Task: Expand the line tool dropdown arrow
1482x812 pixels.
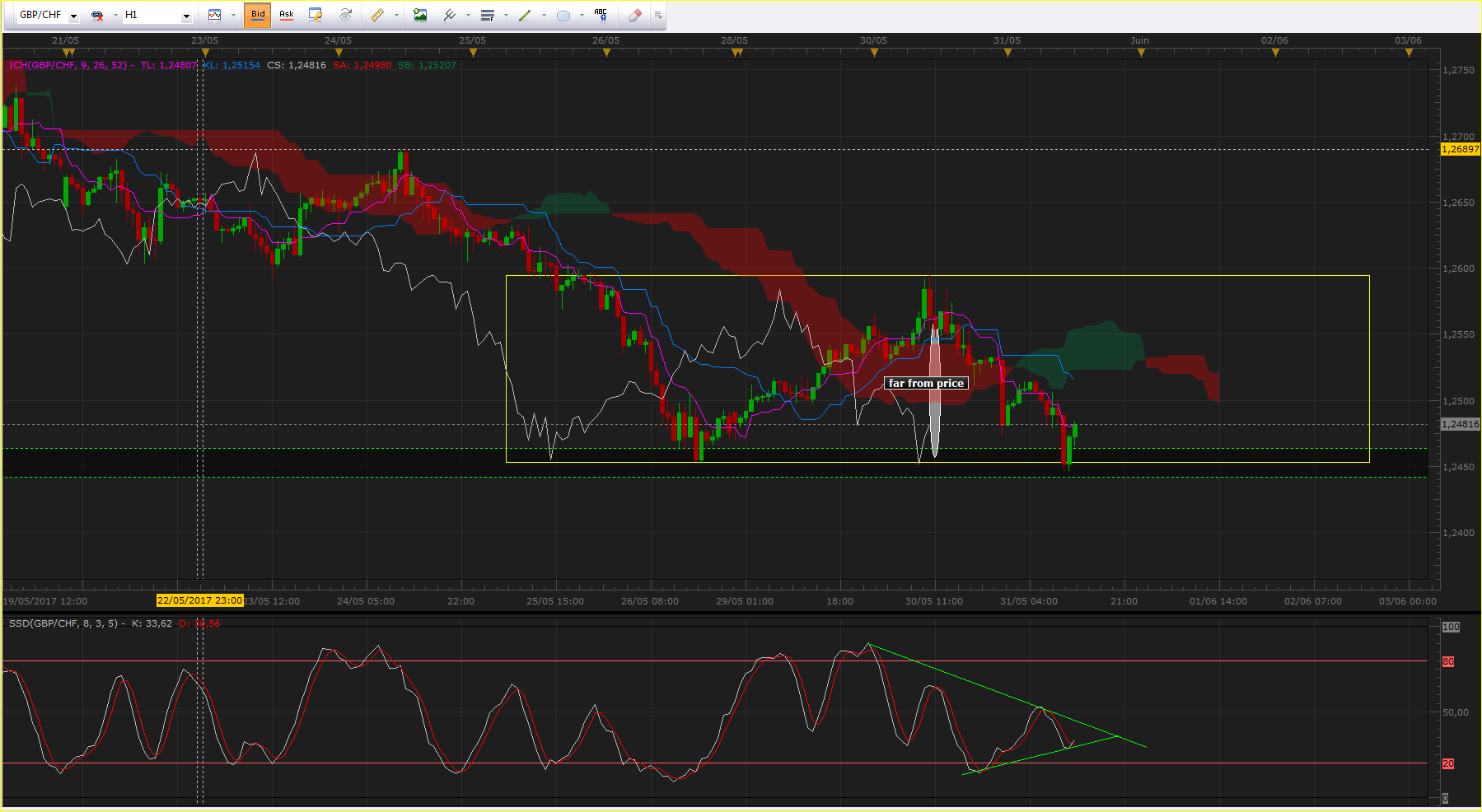Action: pyautogui.click(x=544, y=15)
